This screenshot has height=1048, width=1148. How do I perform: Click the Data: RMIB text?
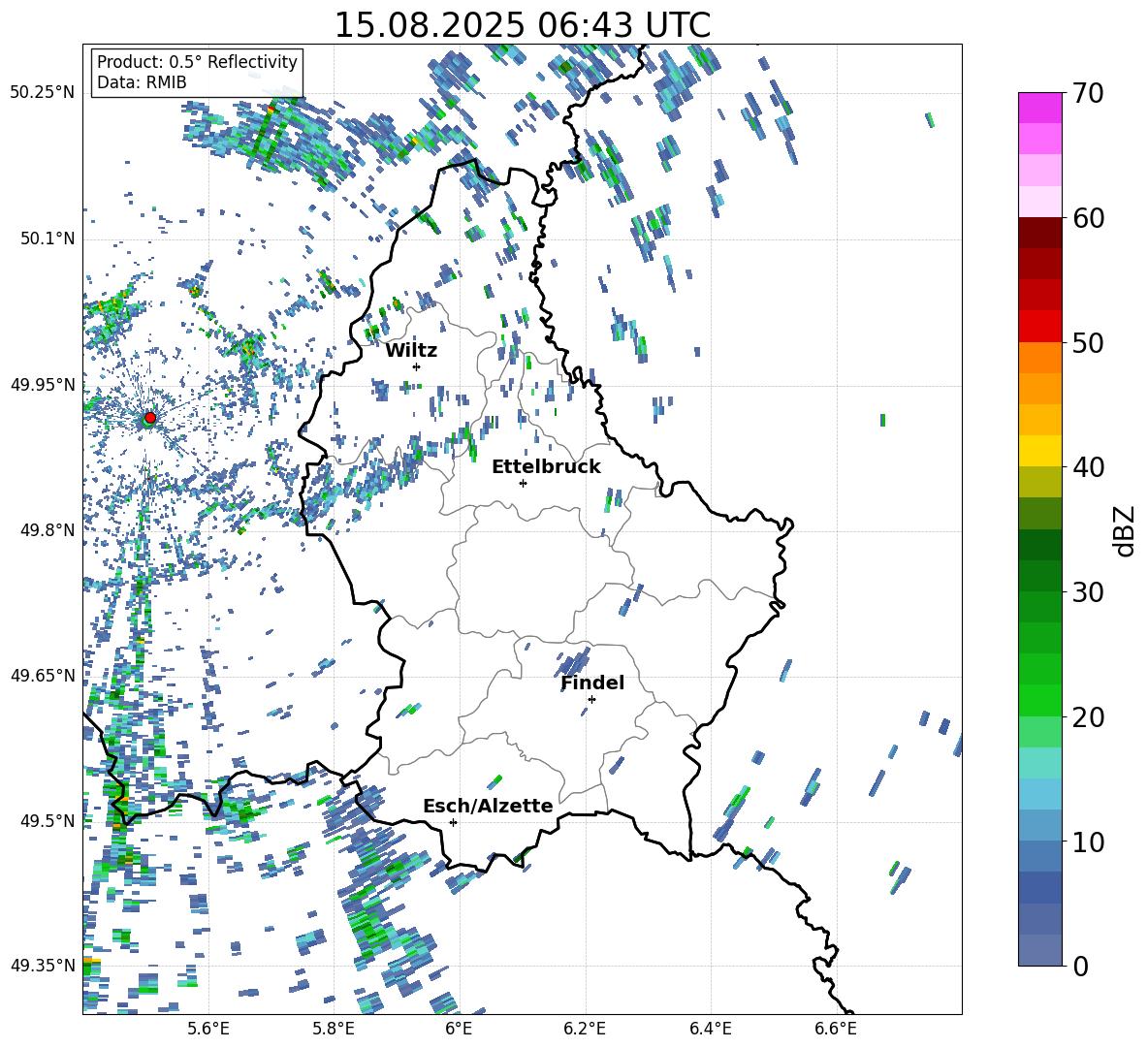click(x=142, y=82)
